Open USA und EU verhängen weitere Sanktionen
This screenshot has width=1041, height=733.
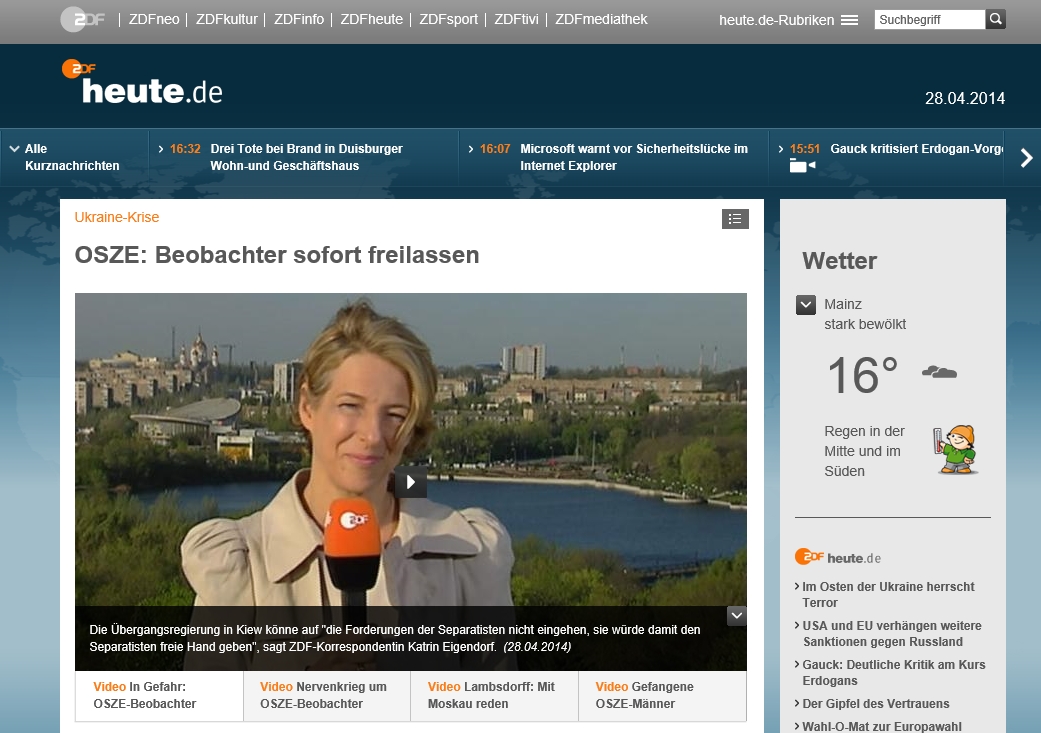pyautogui.click(x=891, y=633)
